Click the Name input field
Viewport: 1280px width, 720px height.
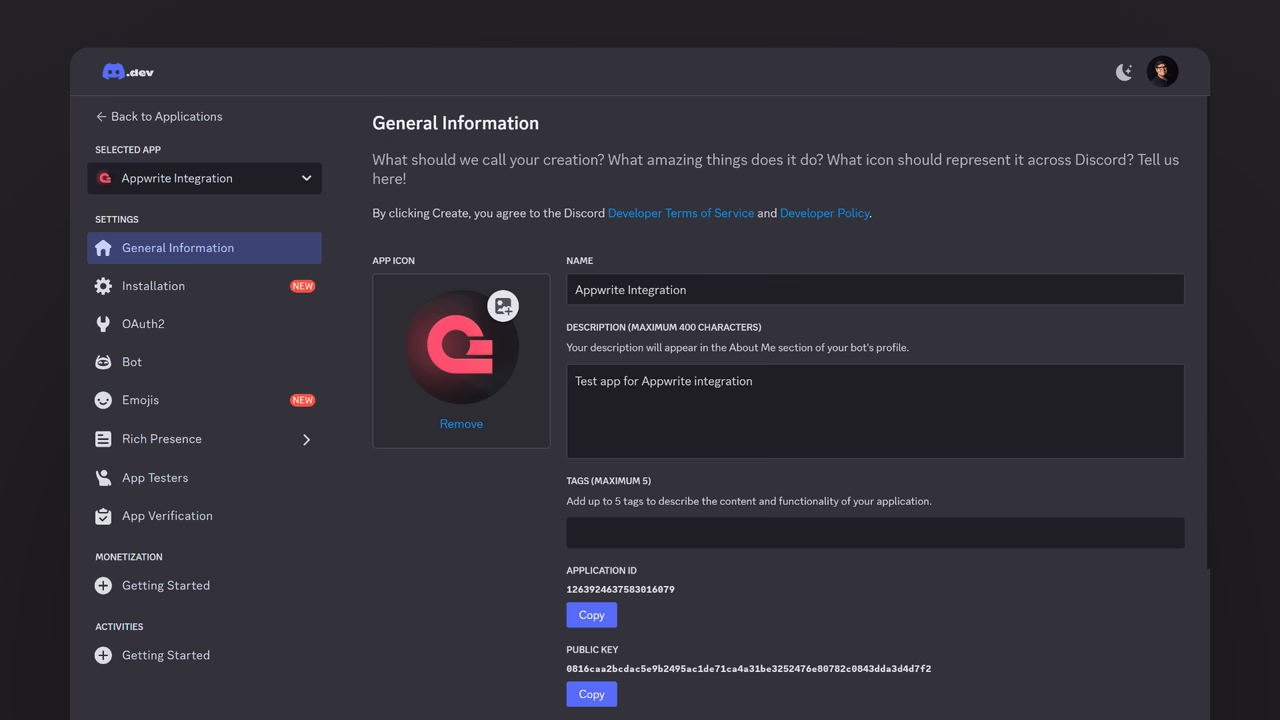[875, 290]
